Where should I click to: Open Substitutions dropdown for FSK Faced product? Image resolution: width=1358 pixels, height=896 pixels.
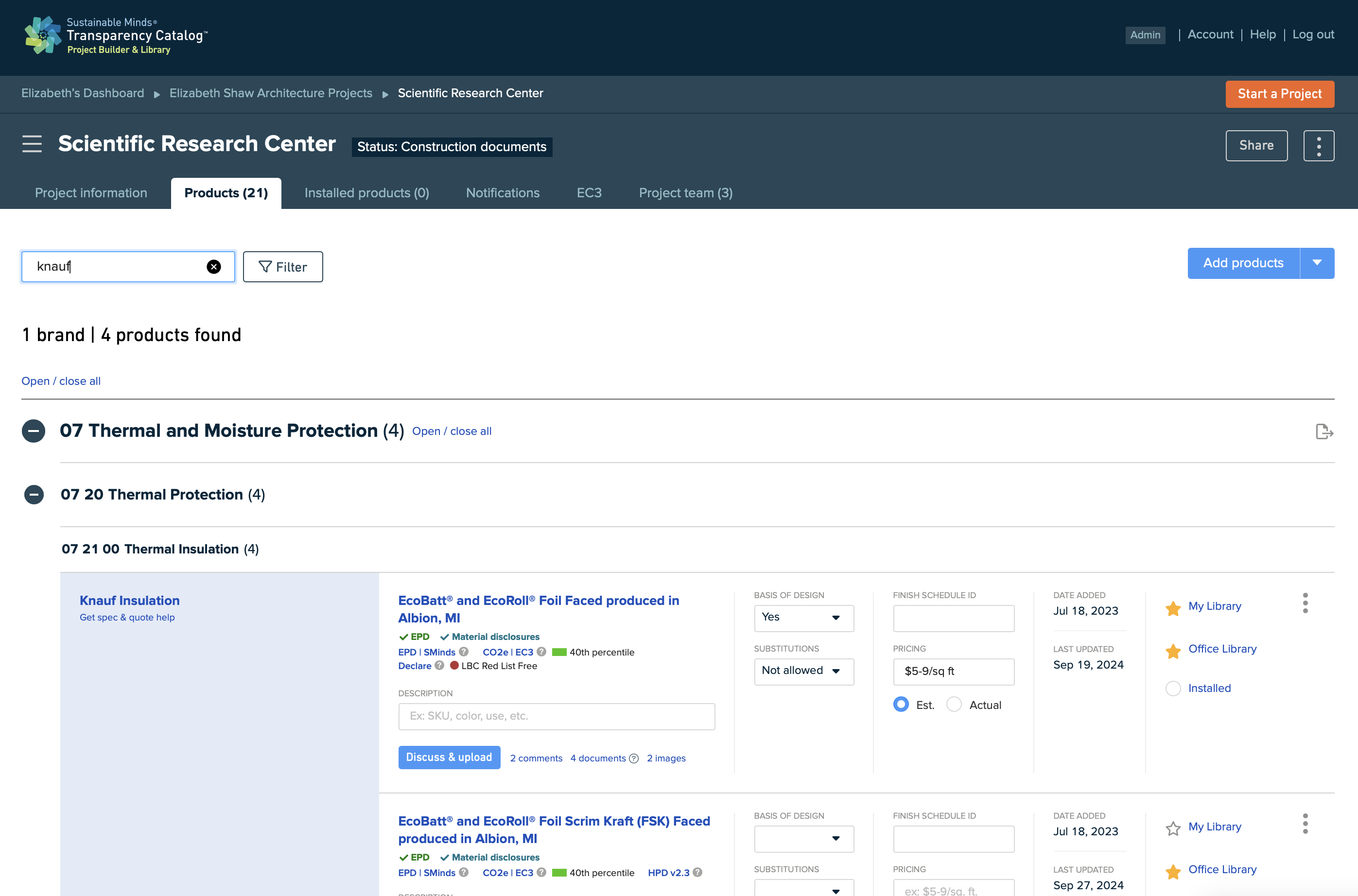(x=803, y=888)
